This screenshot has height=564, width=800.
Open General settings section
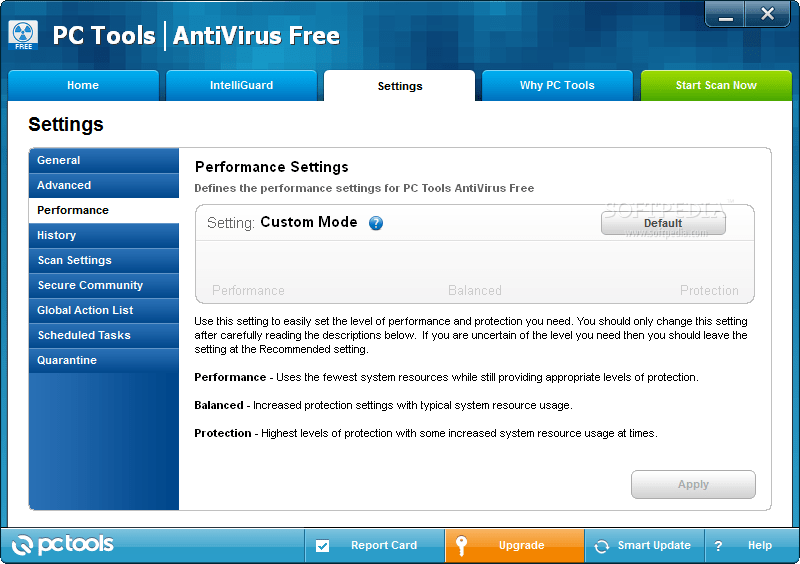104,160
